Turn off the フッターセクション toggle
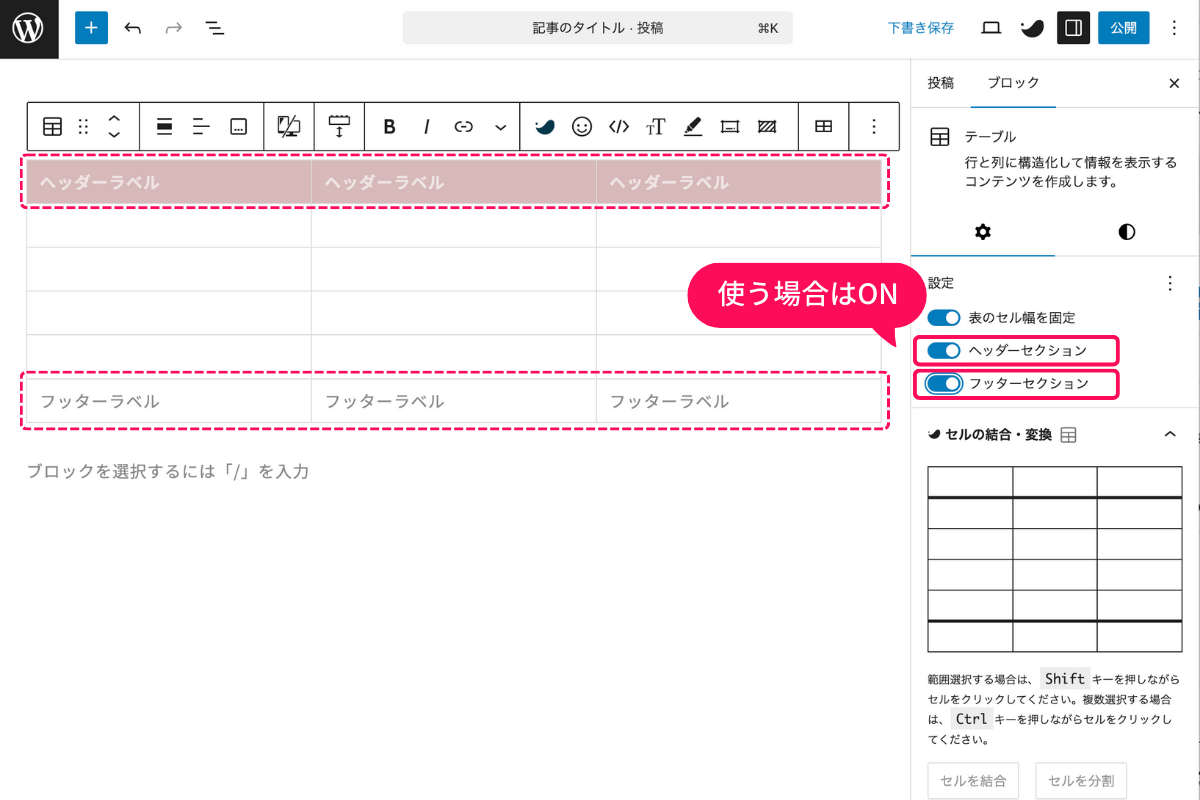The width and height of the screenshot is (1200, 800). [x=944, y=384]
